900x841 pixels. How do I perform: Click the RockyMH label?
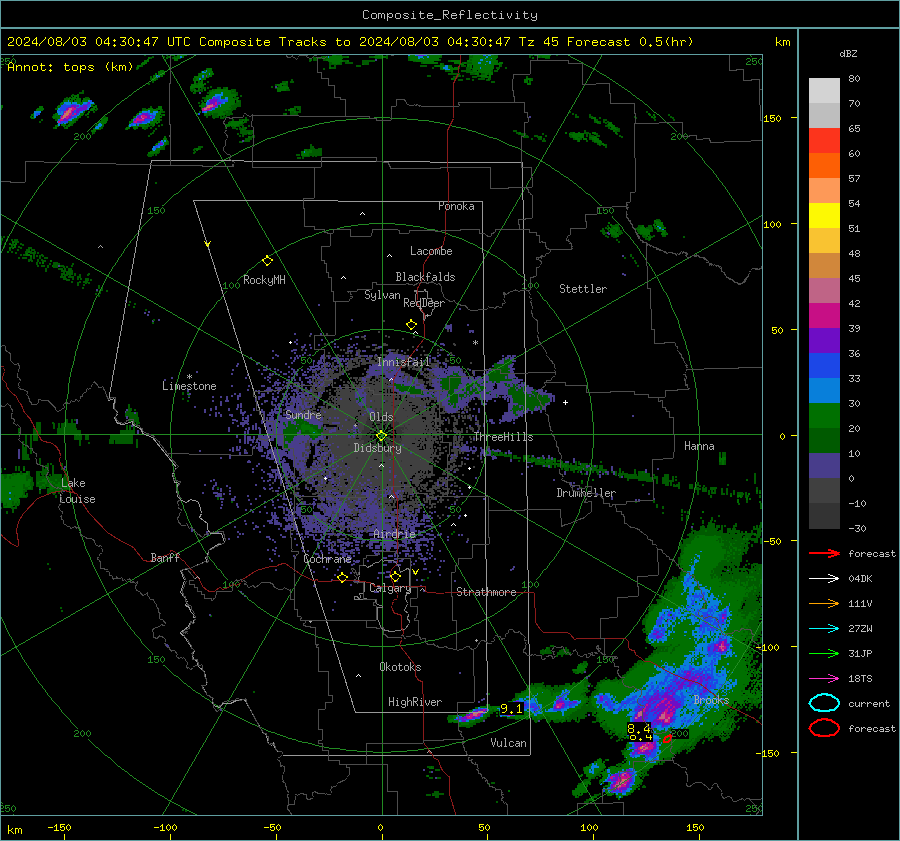click(x=264, y=280)
